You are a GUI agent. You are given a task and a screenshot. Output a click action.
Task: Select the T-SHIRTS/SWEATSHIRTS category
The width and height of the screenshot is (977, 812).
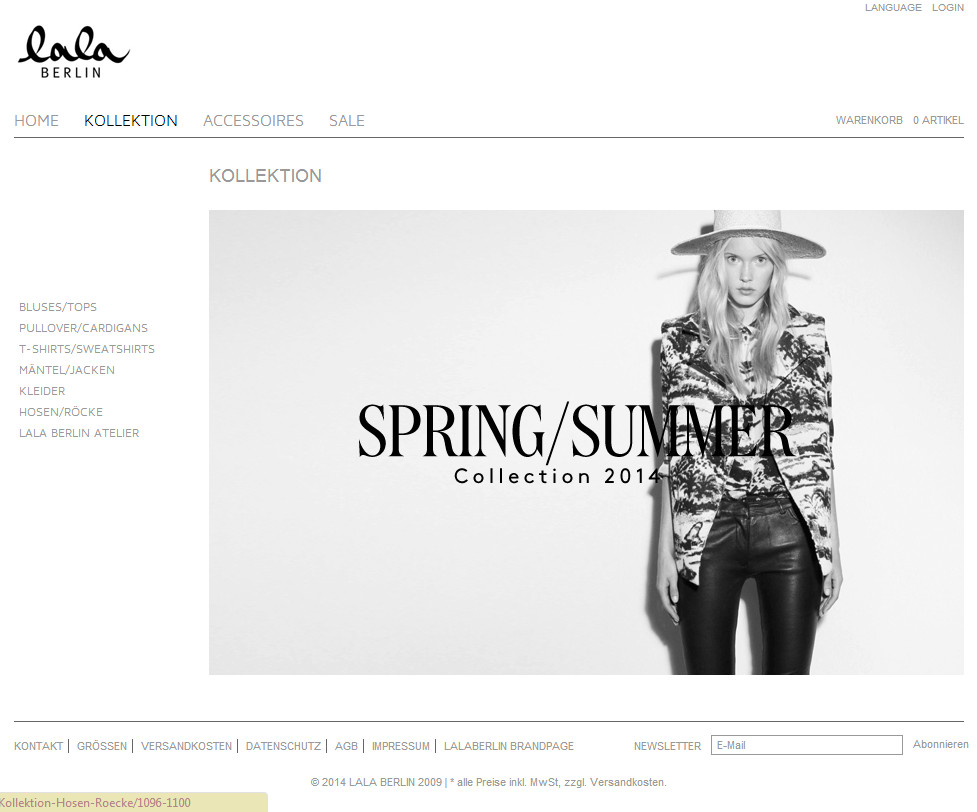pos(87,349)
